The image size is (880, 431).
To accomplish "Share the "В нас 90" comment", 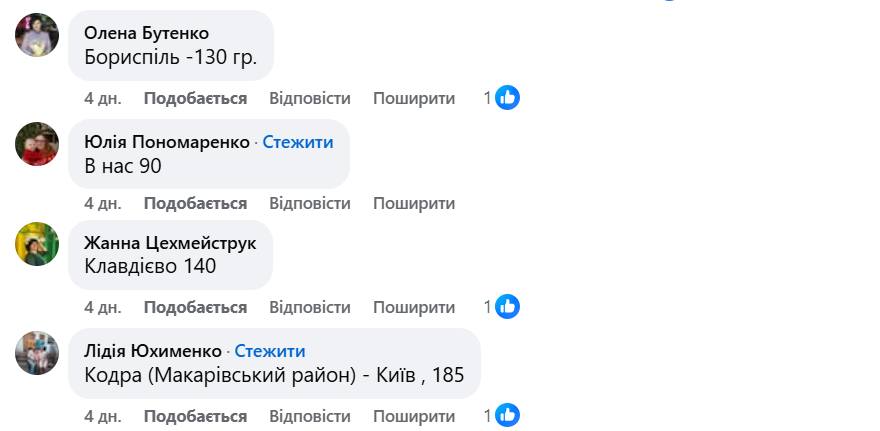I will 414,203.
